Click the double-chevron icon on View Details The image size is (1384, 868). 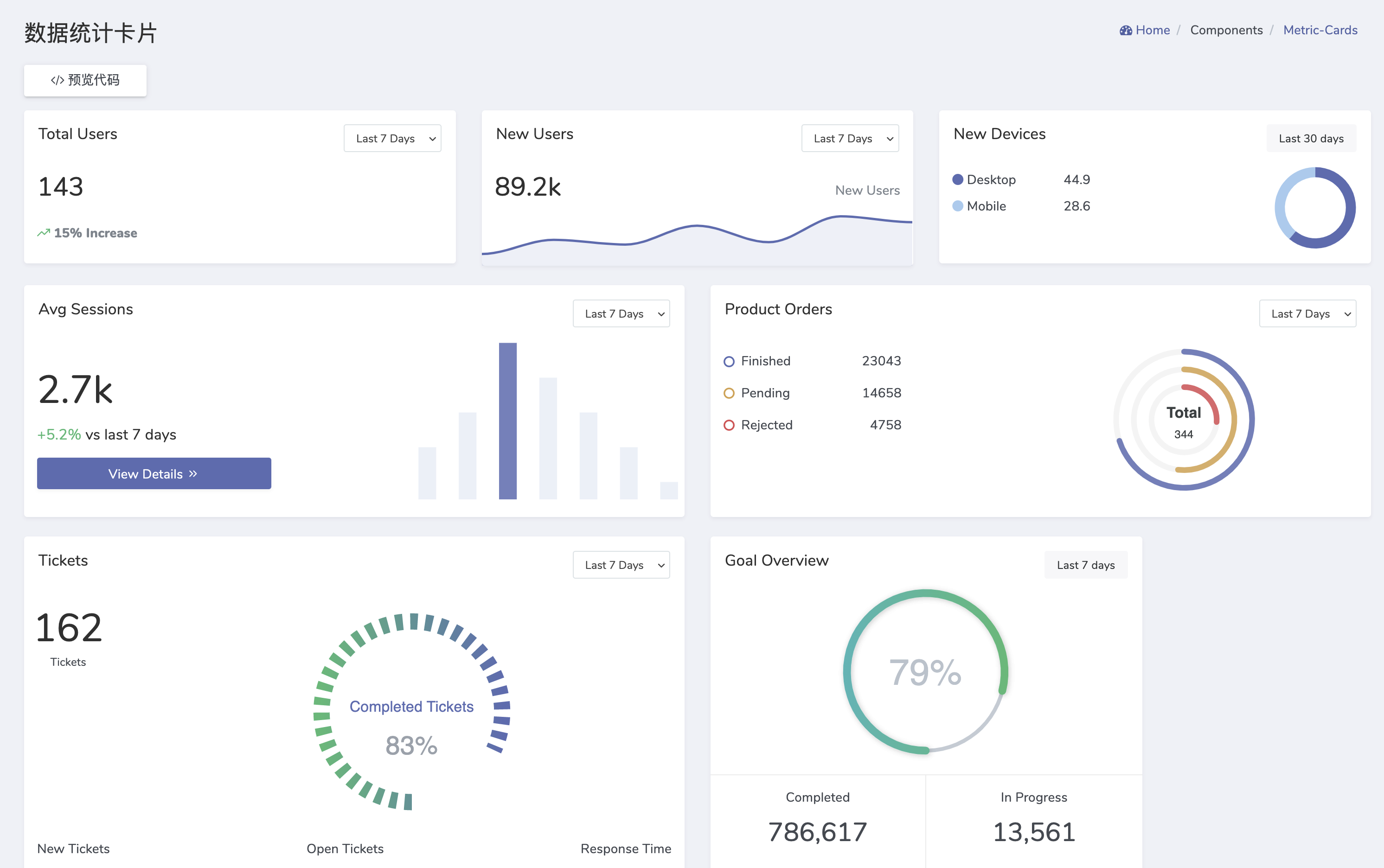[193, 473]
